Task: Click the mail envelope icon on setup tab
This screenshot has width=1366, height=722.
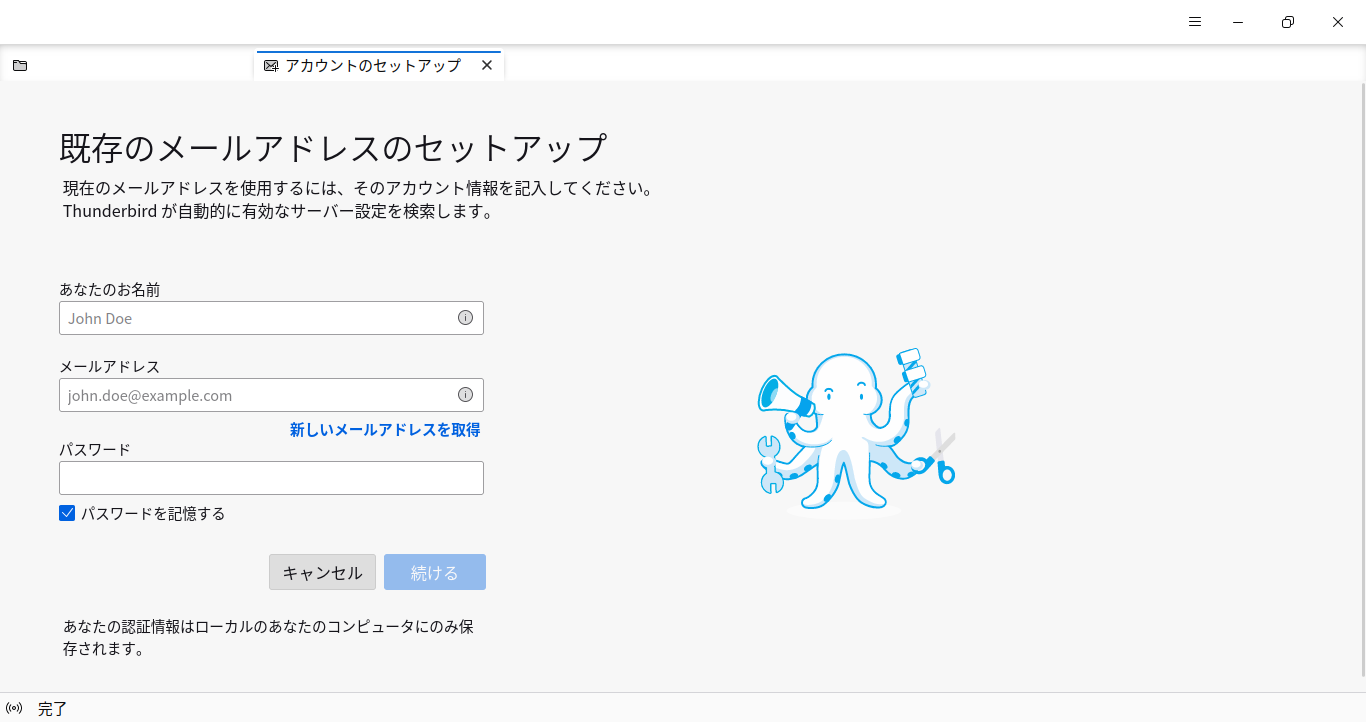Action: coord(270,65)
